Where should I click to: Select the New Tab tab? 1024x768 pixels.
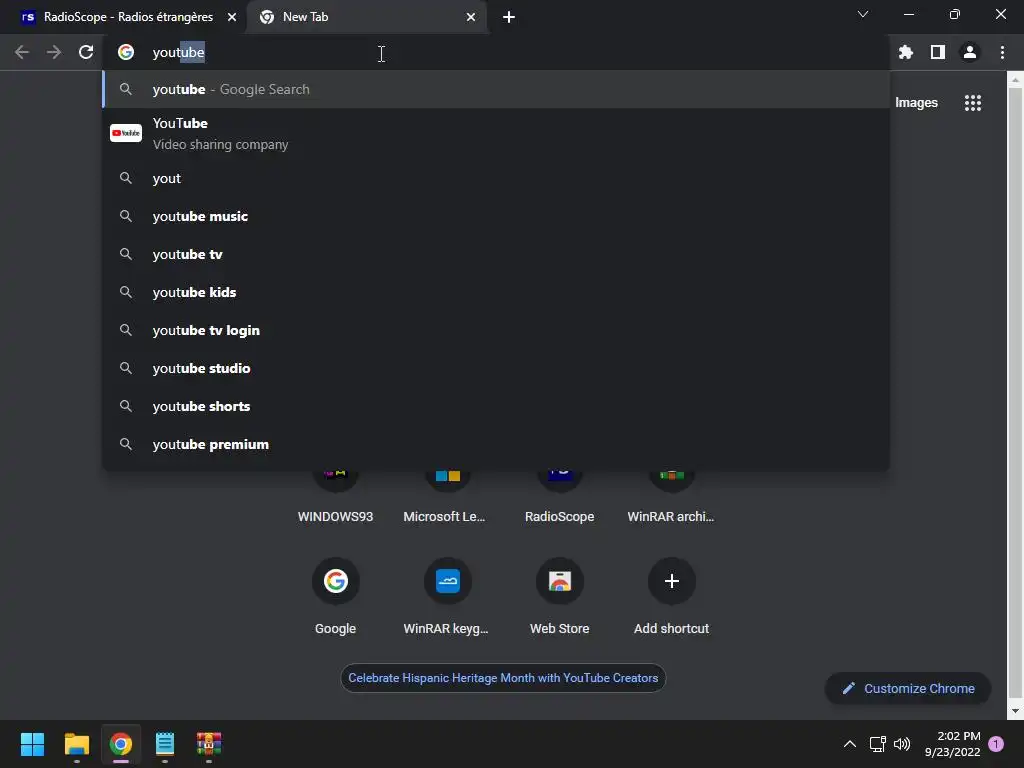[x=367, y=17]
